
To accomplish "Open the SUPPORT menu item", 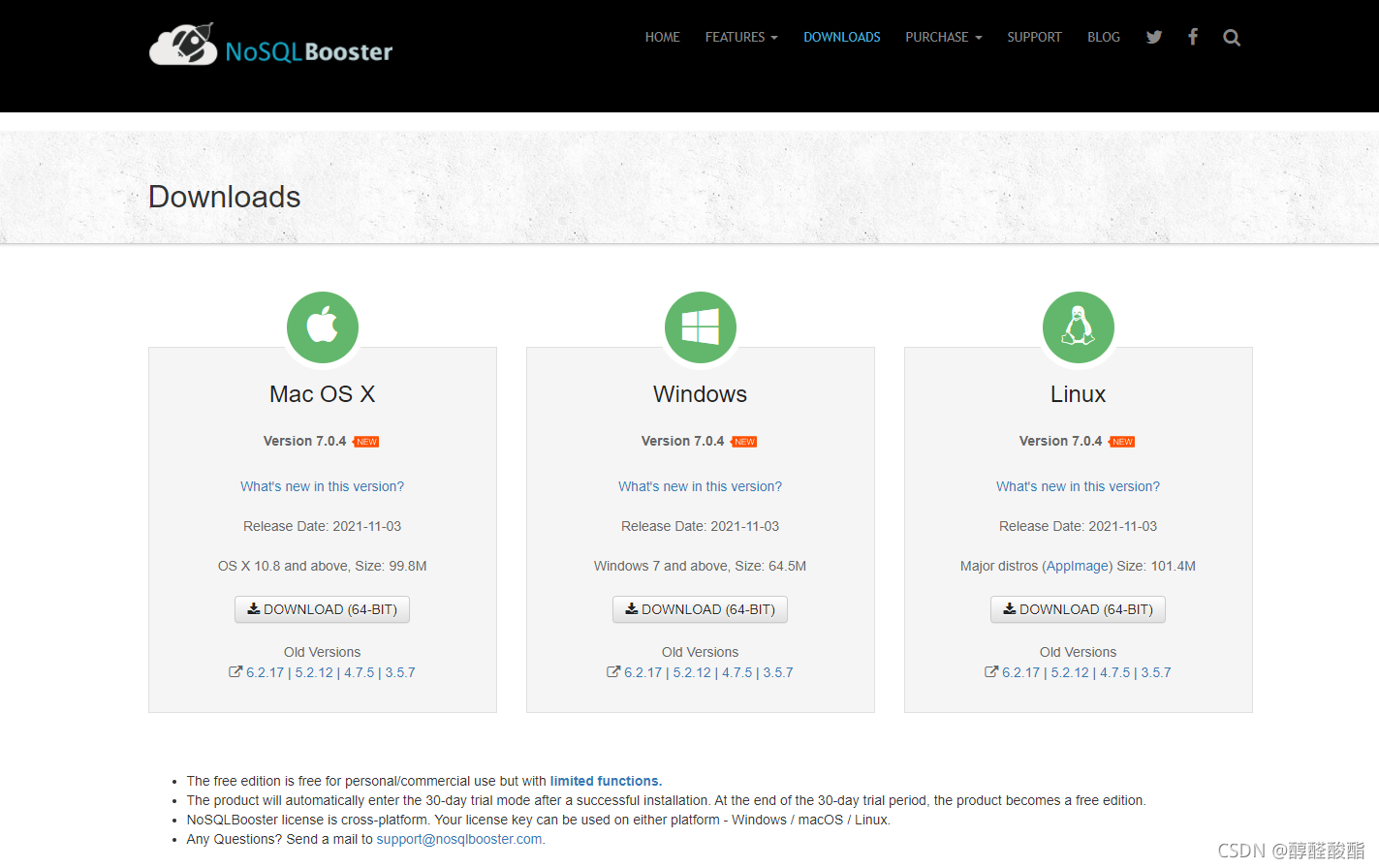I will (x=1034, y=37).
